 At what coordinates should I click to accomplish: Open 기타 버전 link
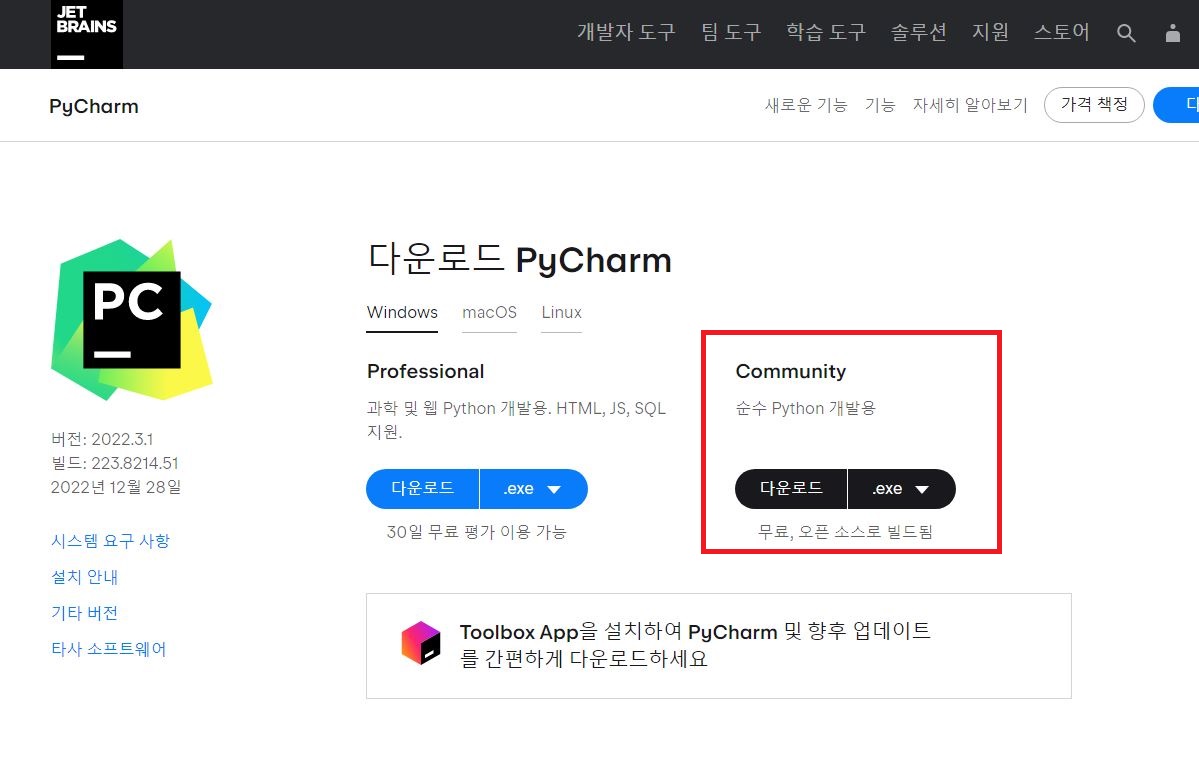coord(85,613)
